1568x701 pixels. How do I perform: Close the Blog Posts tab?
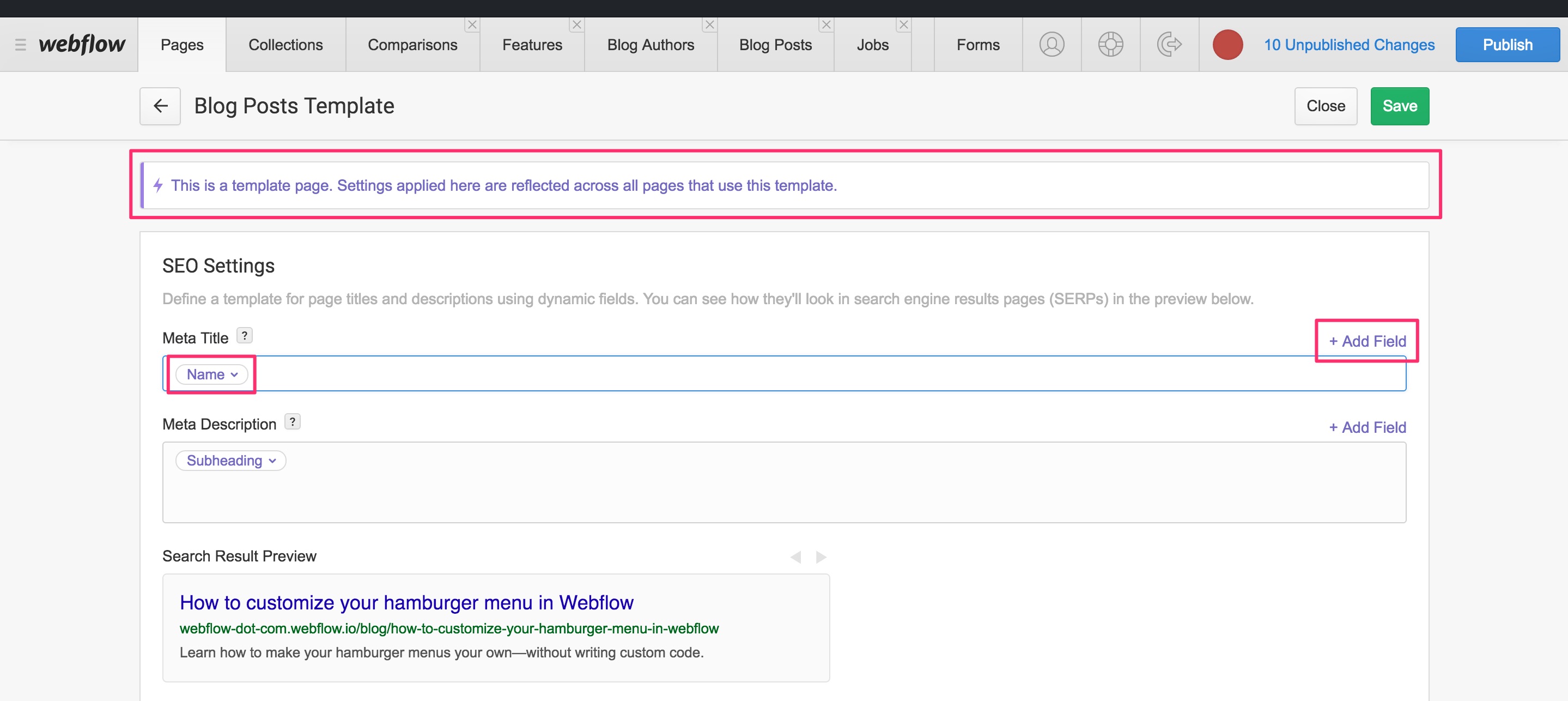coord(826,25)
